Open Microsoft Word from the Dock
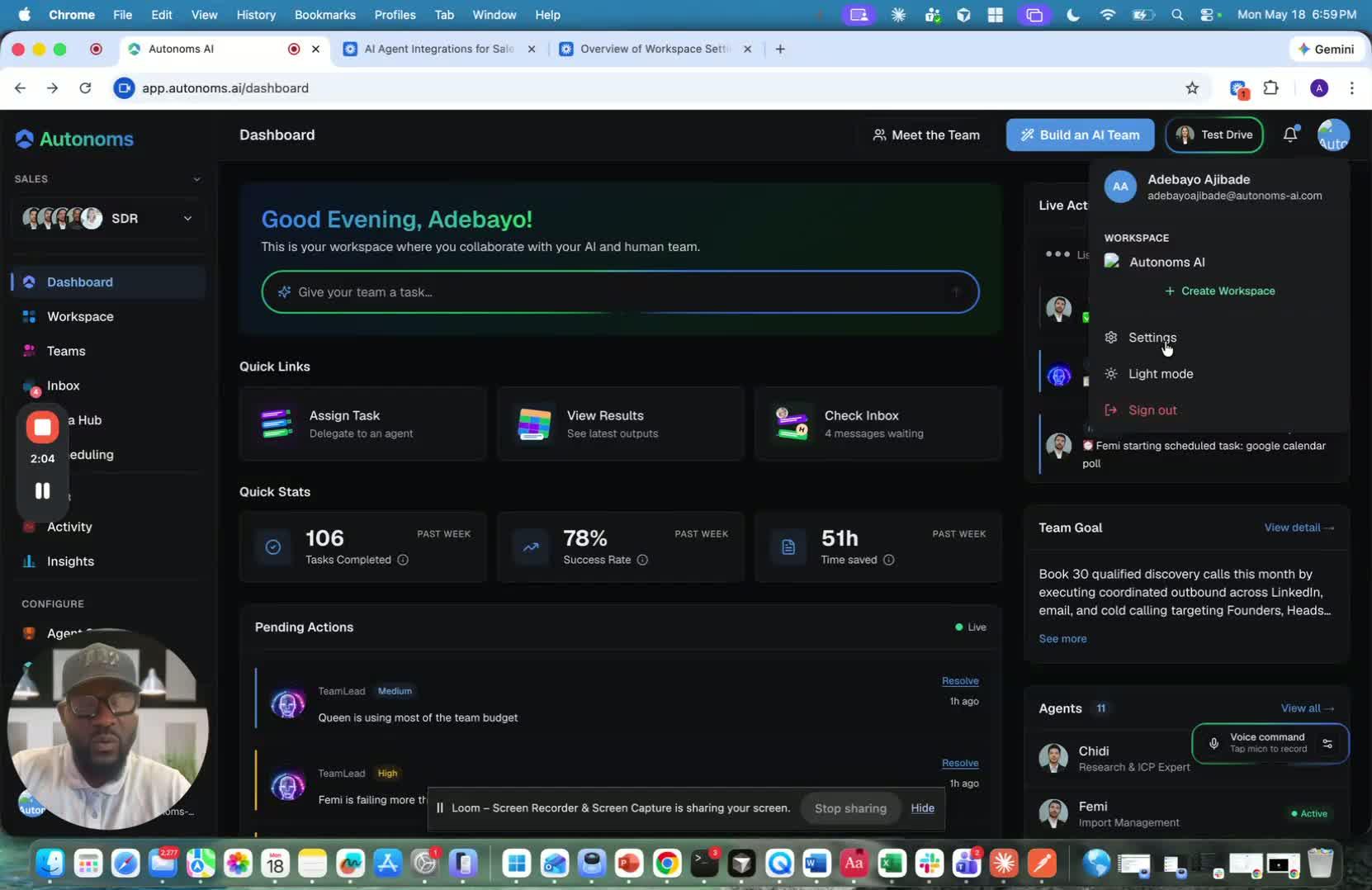 click(x=816, y=864)
